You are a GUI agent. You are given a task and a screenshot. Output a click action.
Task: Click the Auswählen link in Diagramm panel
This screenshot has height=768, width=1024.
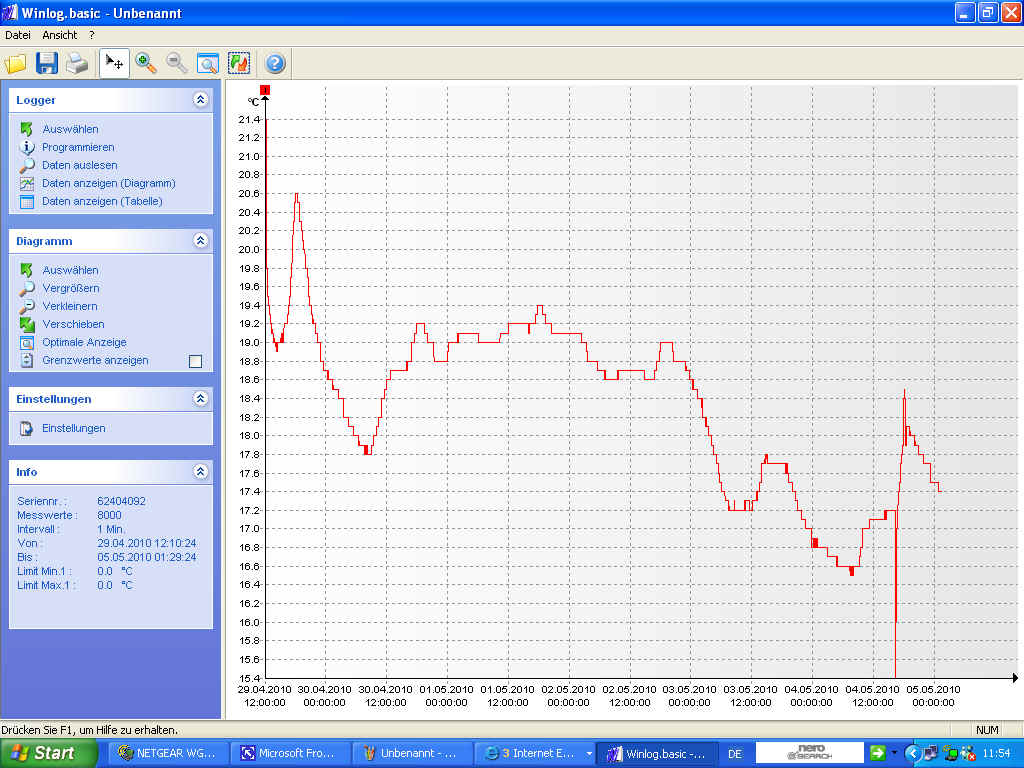tap(71, 270)
